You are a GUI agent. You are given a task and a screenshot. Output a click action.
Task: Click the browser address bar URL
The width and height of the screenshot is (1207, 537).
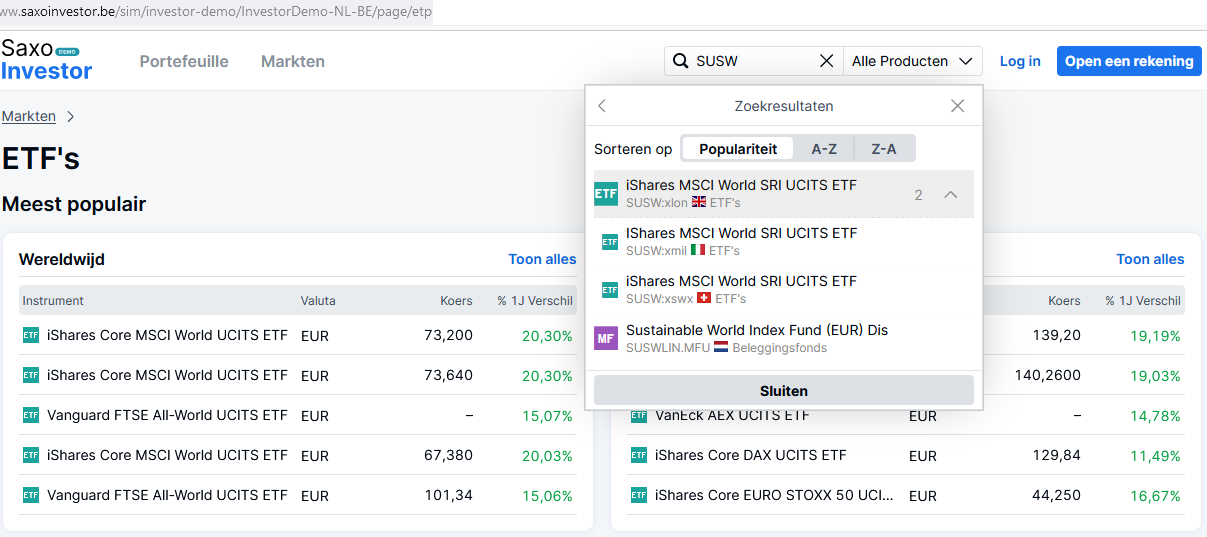216,11
